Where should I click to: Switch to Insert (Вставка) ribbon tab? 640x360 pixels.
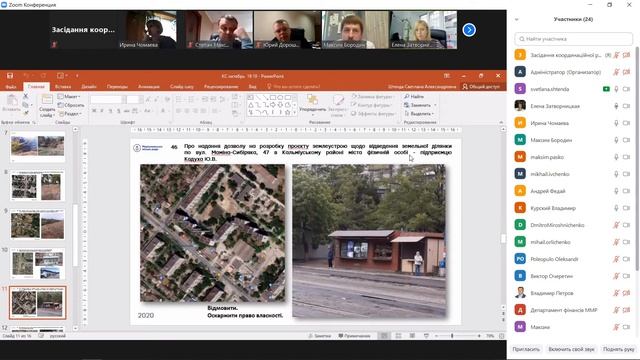pyautogui.click(x=63, y=87)
